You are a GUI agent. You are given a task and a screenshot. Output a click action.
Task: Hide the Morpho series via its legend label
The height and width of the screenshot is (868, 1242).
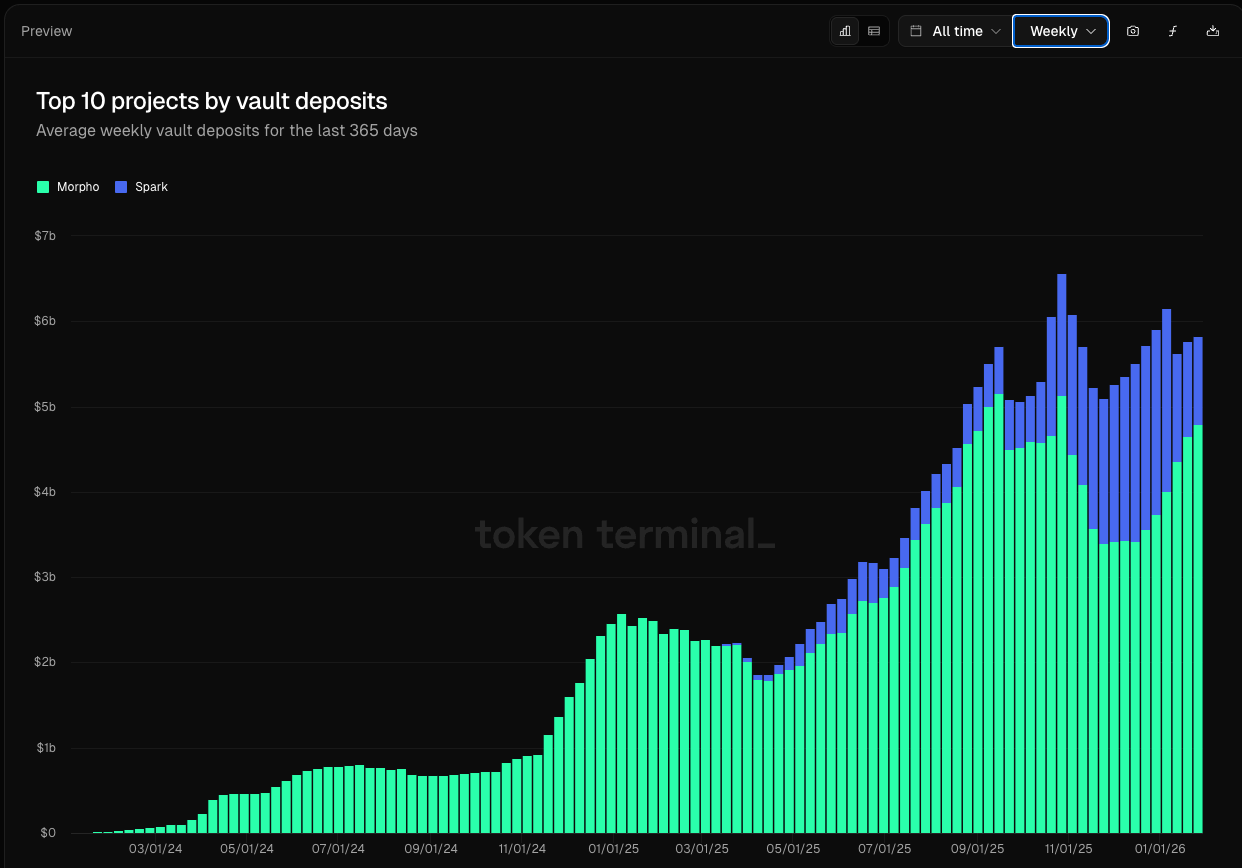(x=78, y=187)
